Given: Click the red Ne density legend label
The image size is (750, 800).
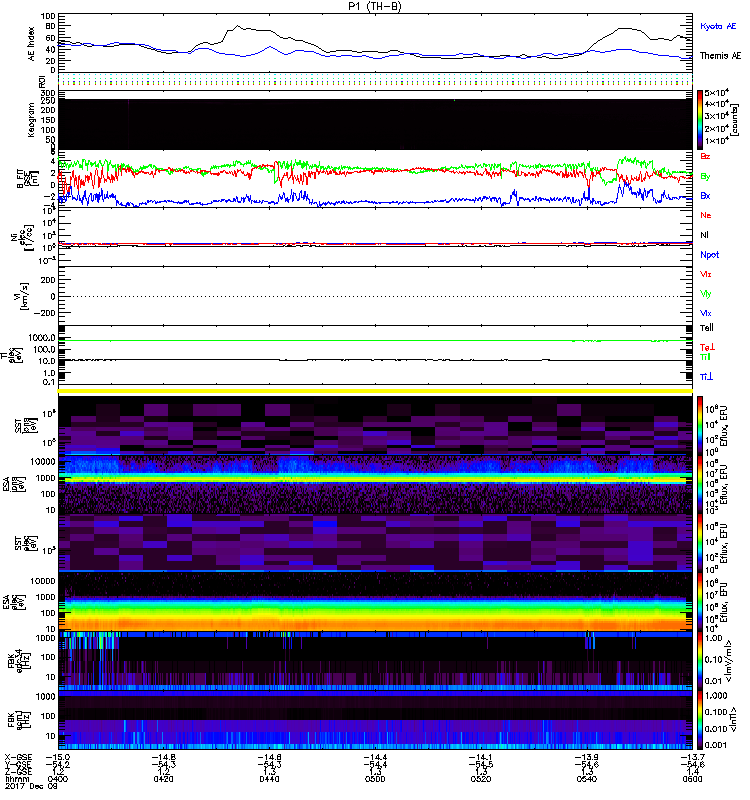Looking at the screenshot, I should 706,216.
